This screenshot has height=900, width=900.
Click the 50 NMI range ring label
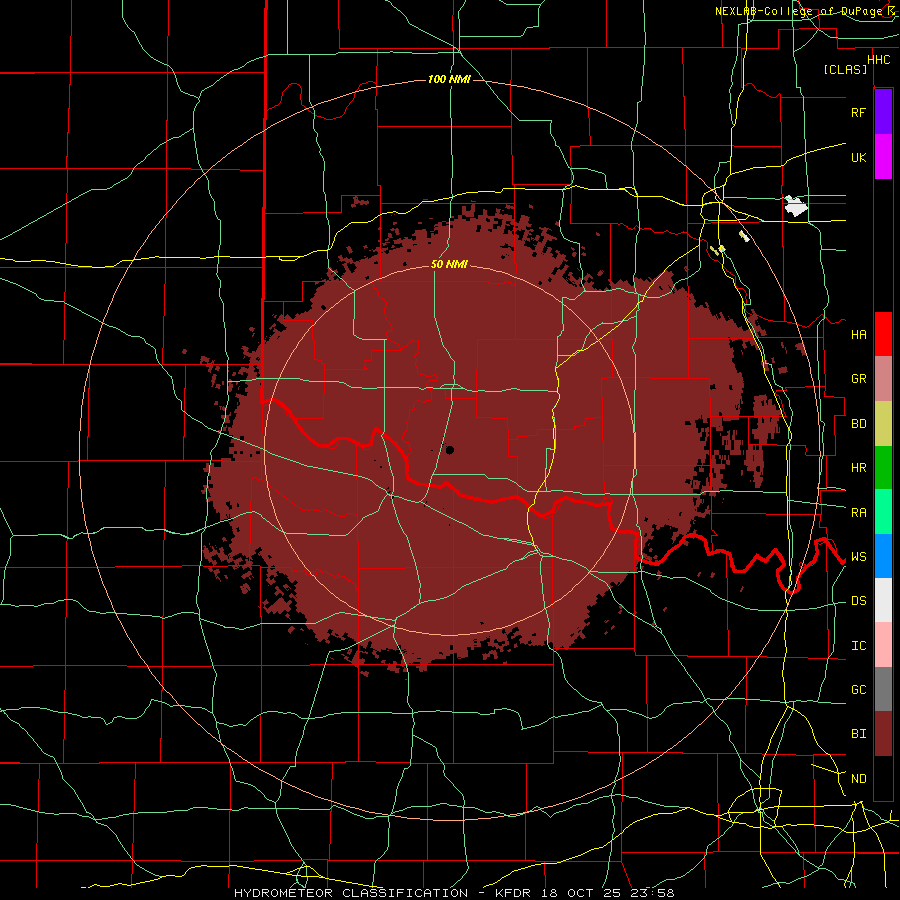pos(449,264)
